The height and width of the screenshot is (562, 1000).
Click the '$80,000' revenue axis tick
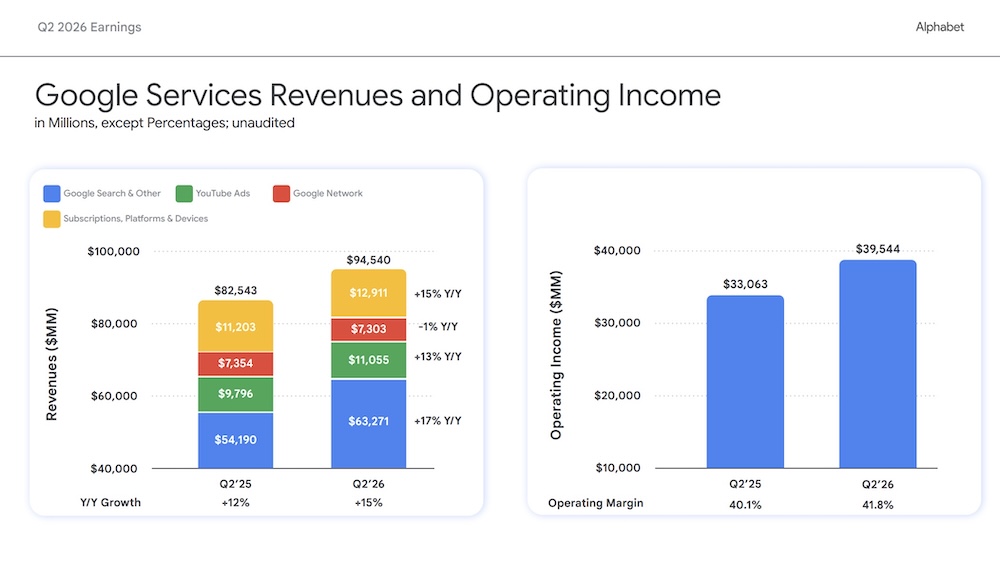coord(114,323)
